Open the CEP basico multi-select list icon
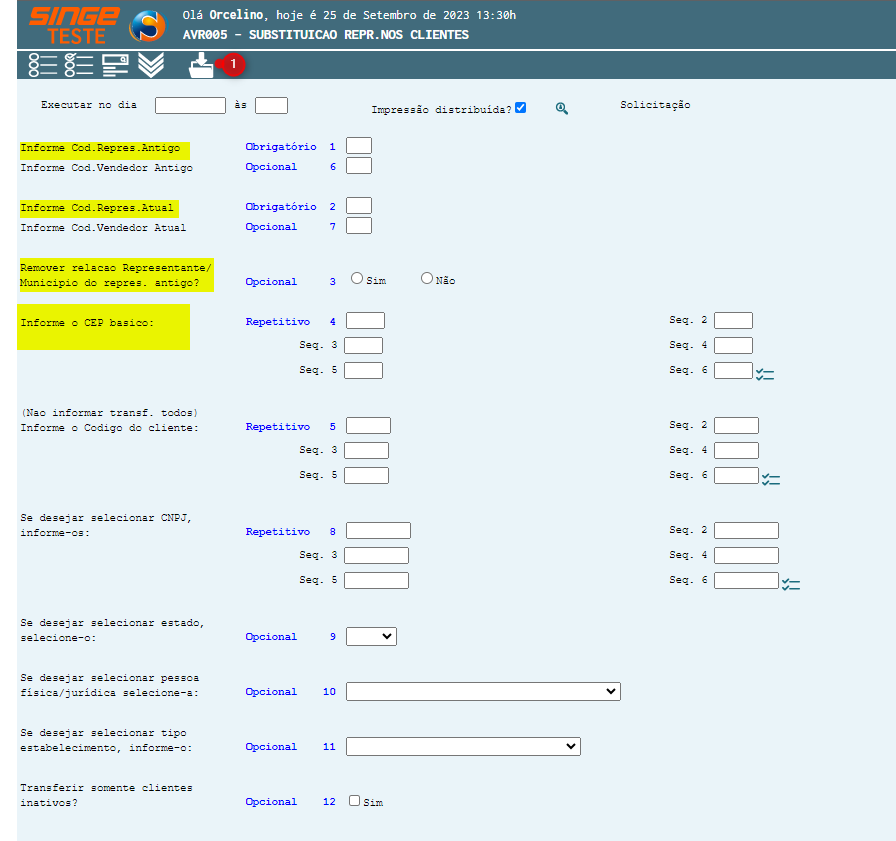Viewport: 896px width, 841px height. click(765, 374)
